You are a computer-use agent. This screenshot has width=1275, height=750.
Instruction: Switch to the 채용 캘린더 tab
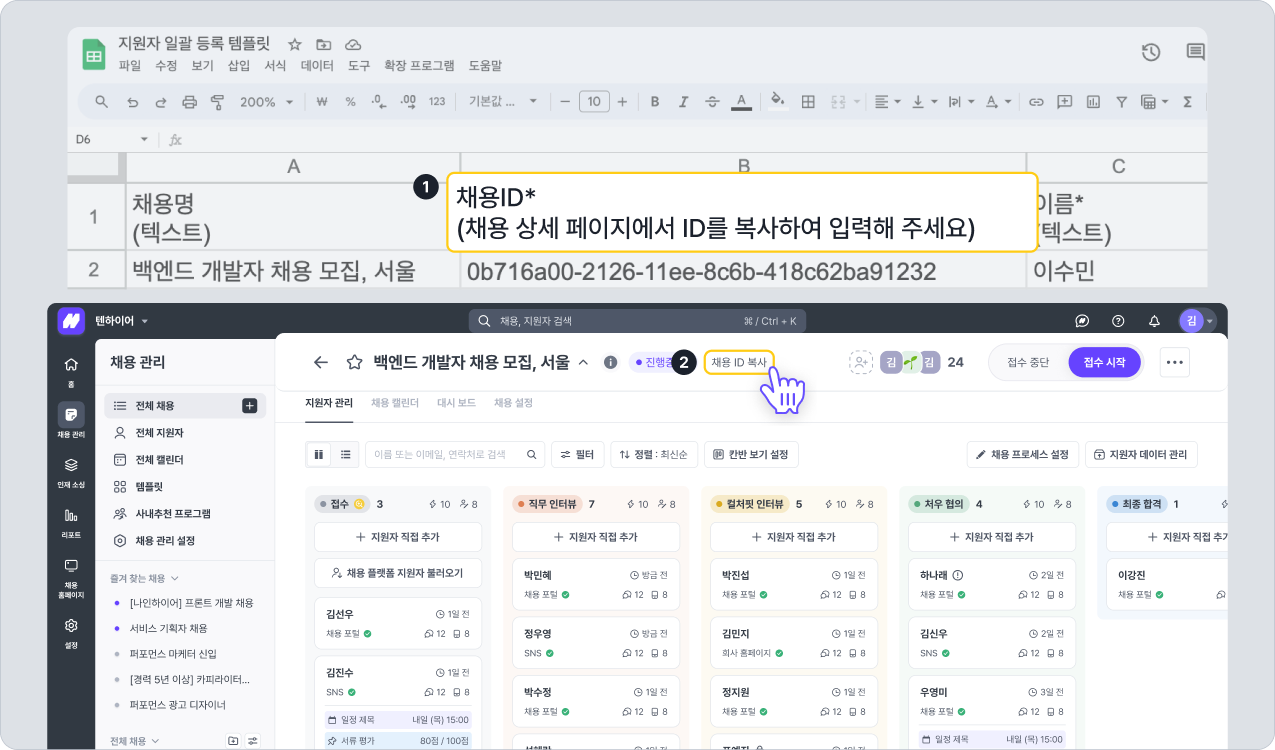395,403
